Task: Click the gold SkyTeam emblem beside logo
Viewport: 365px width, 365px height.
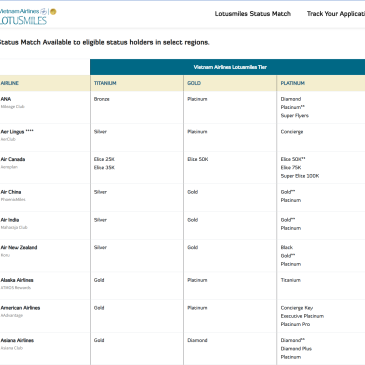Action: [53, 12]
